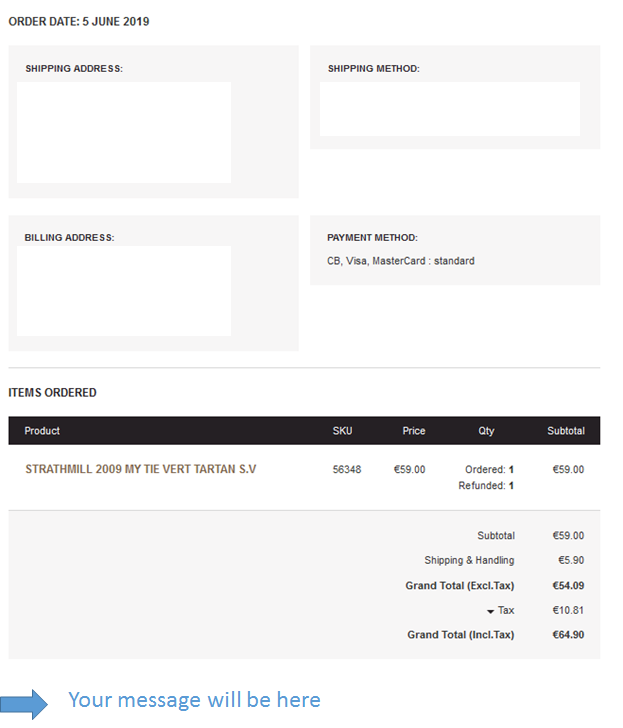
Task: Click the Product column header
Action: point(42,431)
